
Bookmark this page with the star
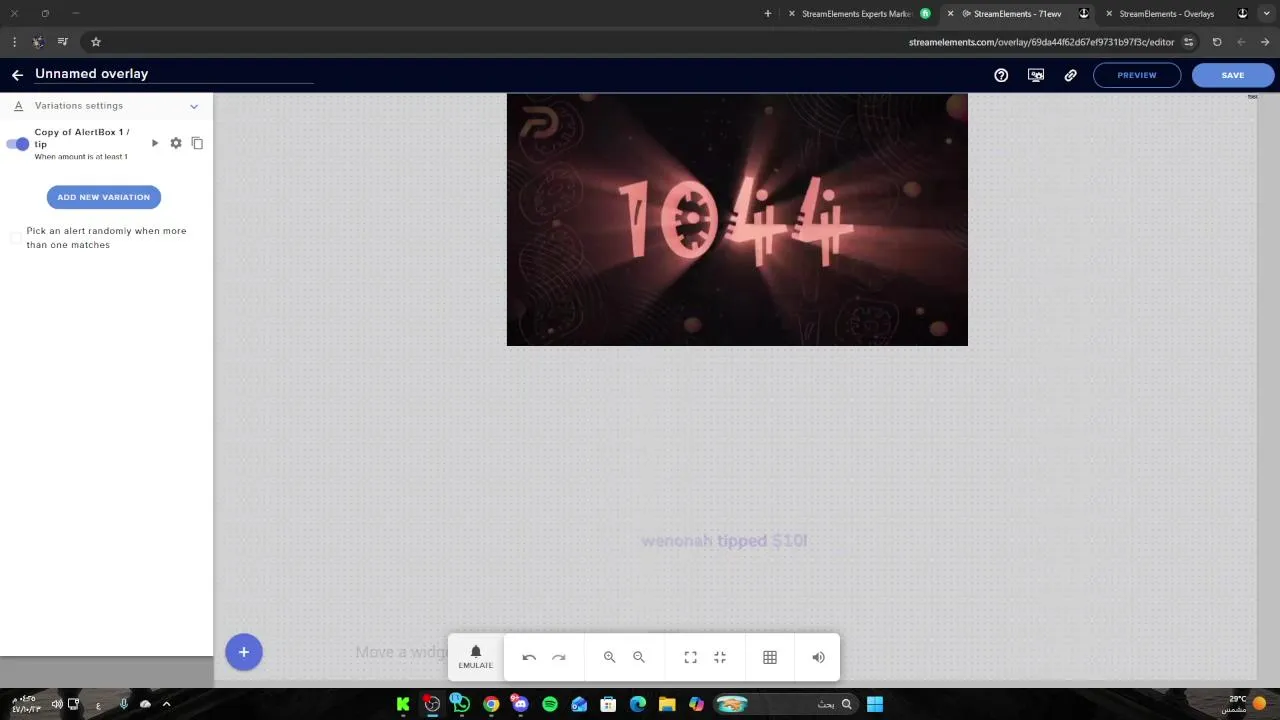[x=96, y=42]
